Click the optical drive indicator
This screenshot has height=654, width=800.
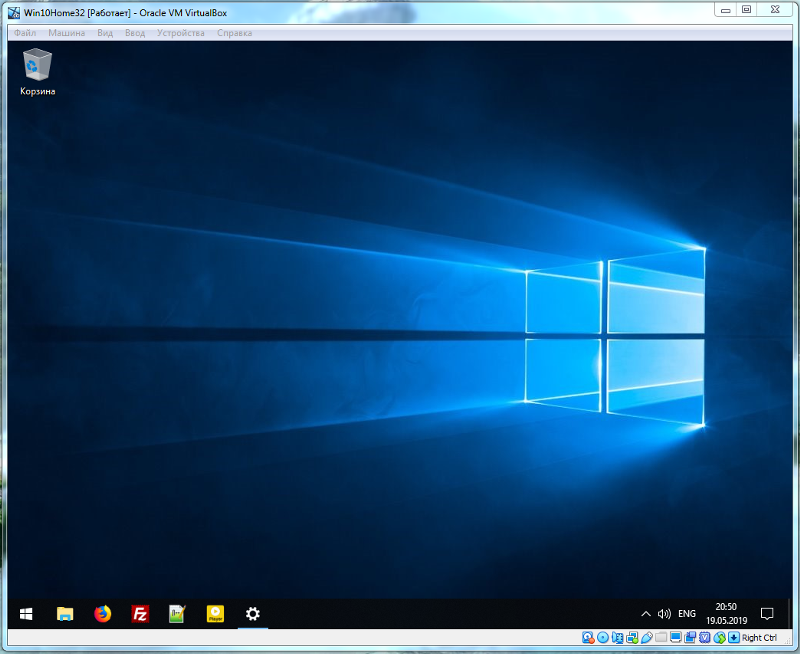pyautogui.click(x=603, y=637)
